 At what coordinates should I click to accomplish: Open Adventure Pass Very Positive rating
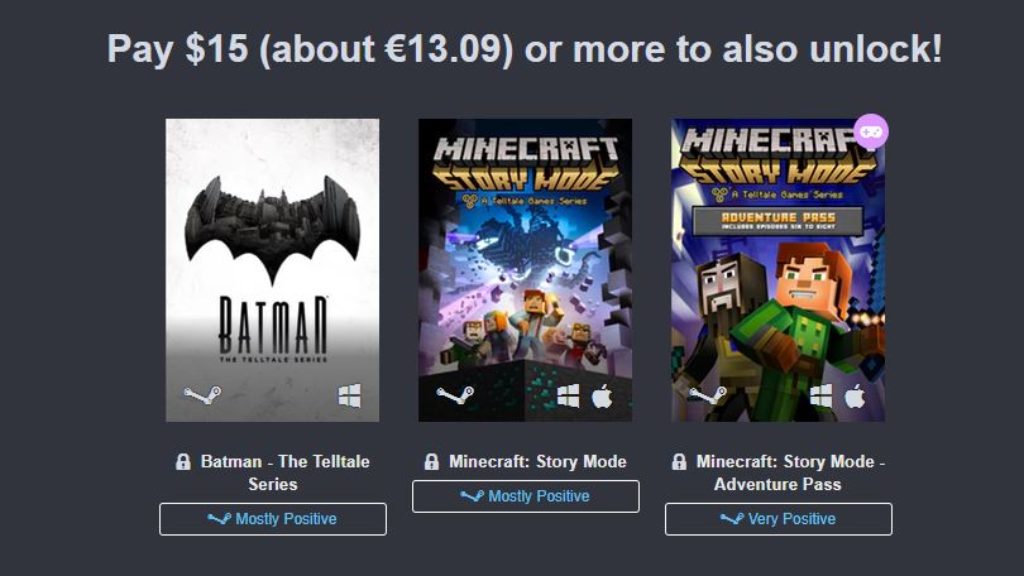click(778, 519)
